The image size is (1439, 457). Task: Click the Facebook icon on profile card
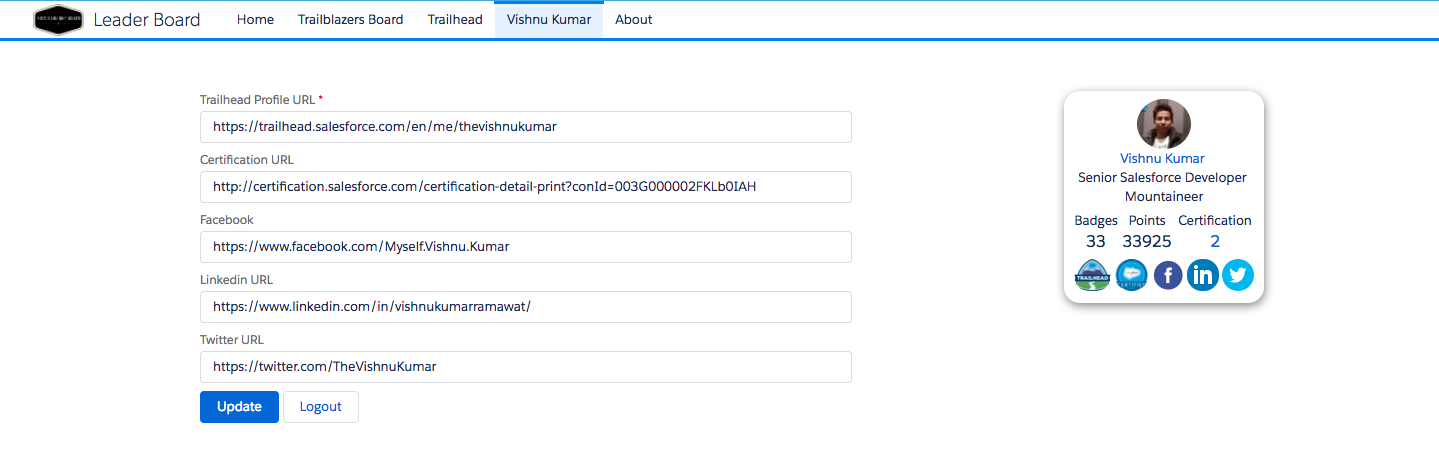pos(1168,275)
